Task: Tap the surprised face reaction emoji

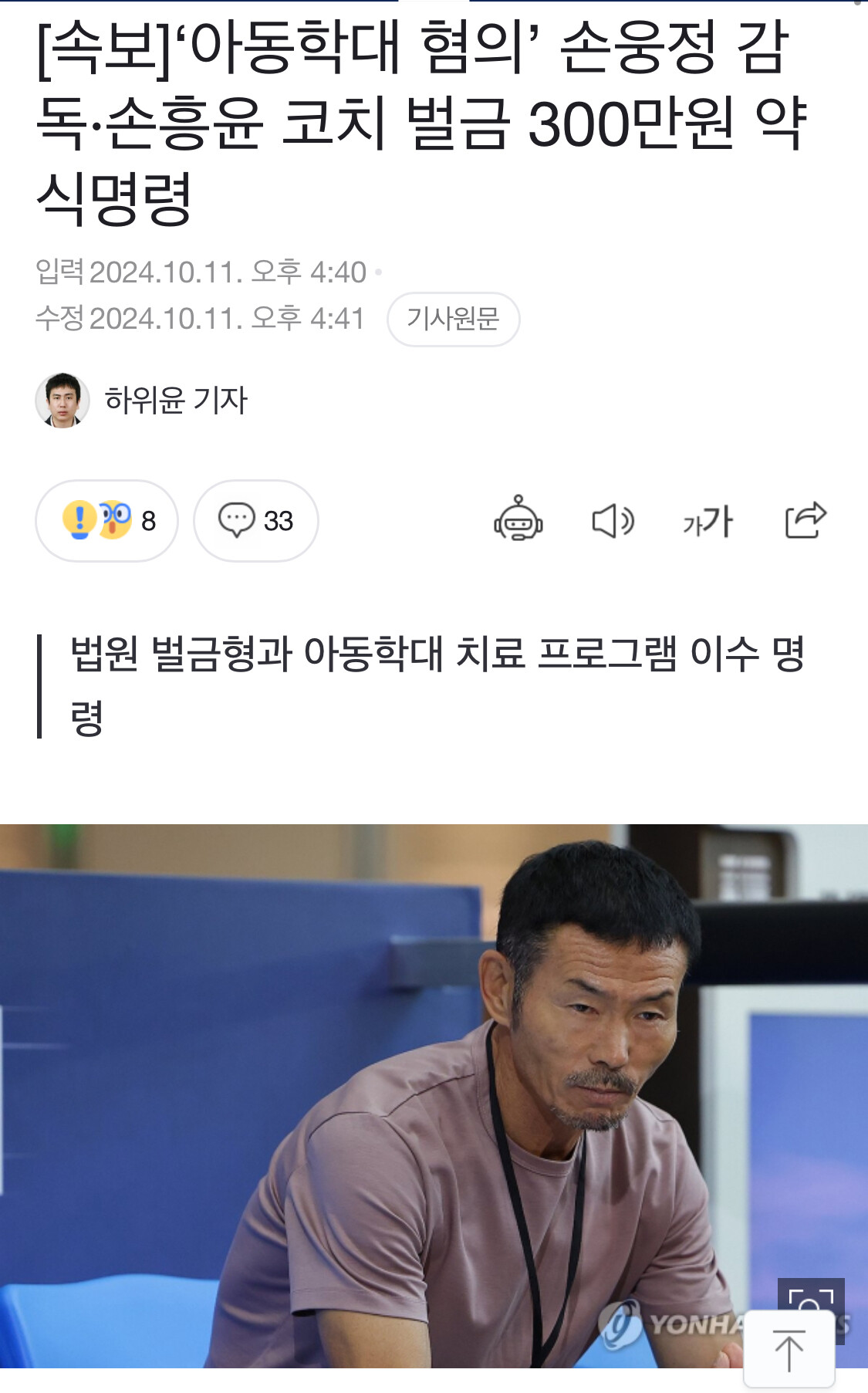Action: pos(115,519)
